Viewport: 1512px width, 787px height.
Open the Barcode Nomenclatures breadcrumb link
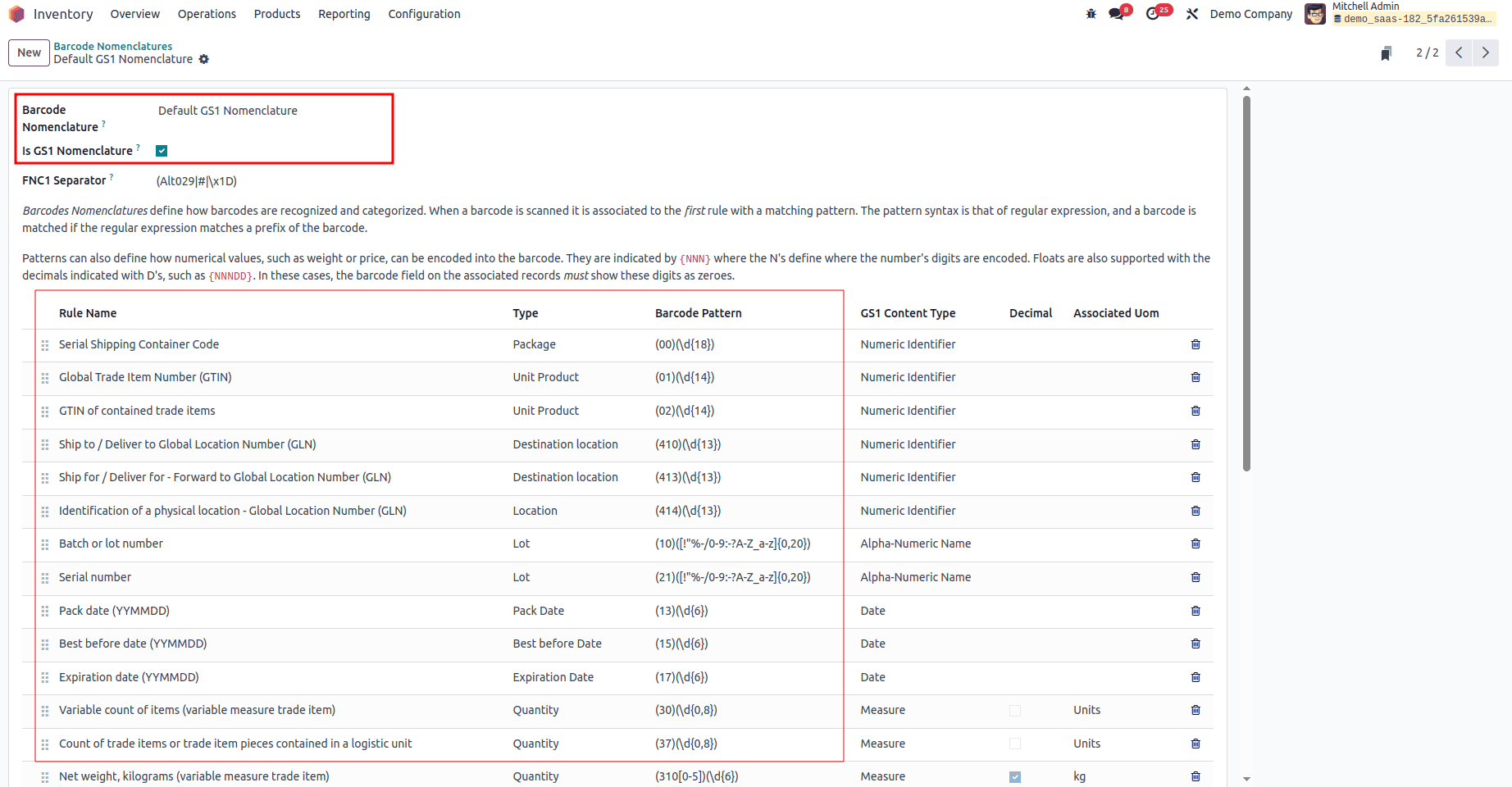point(113,46)
